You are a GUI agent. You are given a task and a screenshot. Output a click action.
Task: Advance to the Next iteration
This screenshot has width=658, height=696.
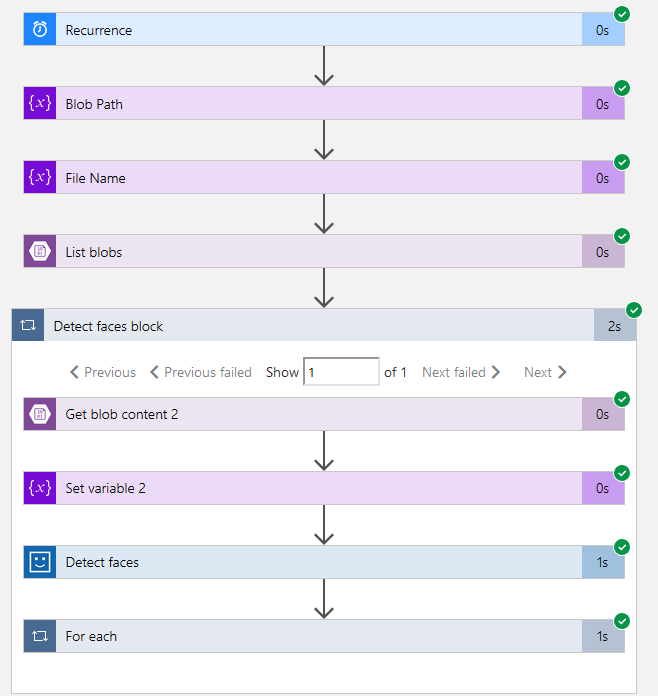pyautogui.click(x=545, y=372)
